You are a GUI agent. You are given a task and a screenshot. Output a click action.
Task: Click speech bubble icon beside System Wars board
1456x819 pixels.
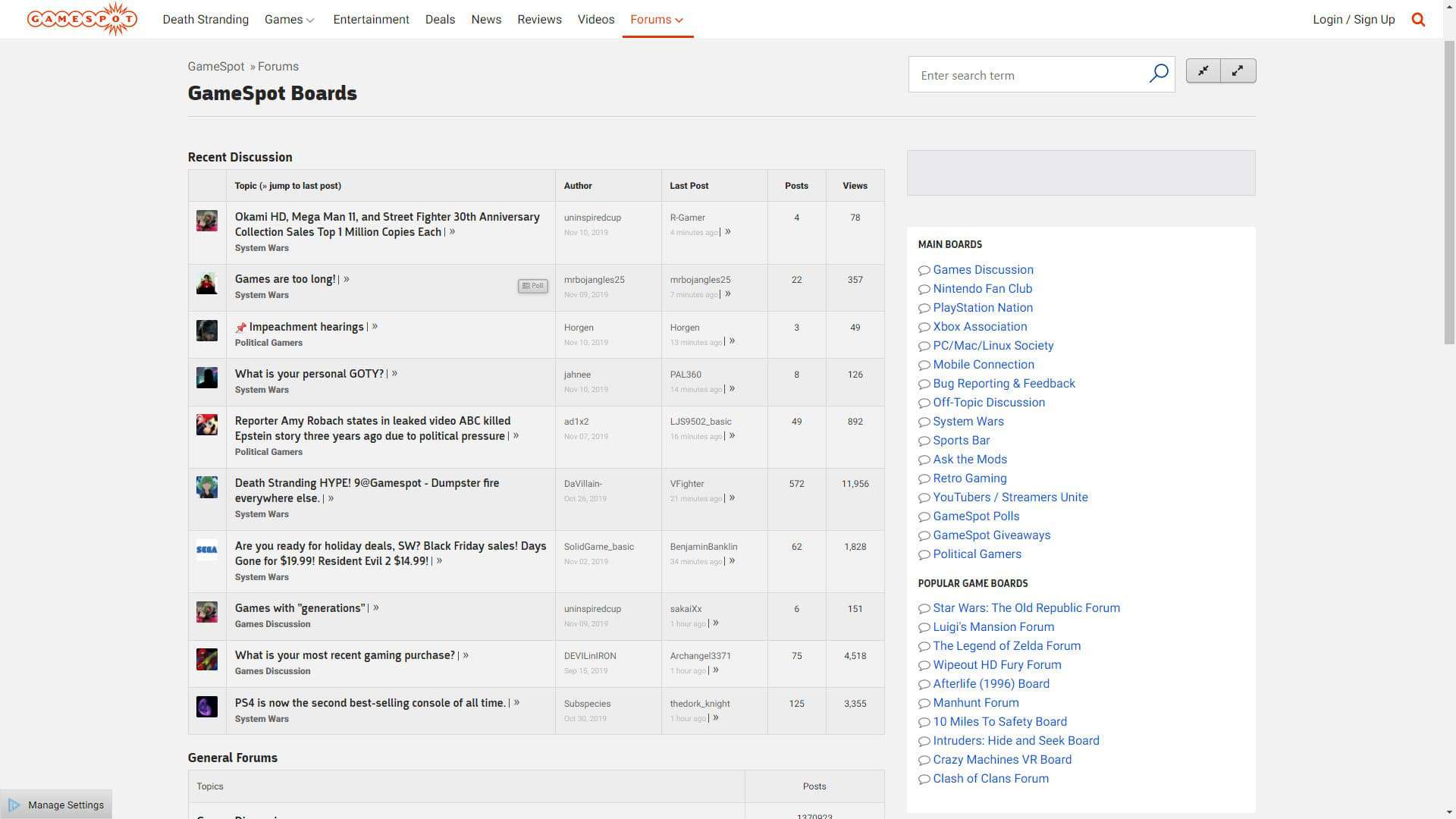924,422
